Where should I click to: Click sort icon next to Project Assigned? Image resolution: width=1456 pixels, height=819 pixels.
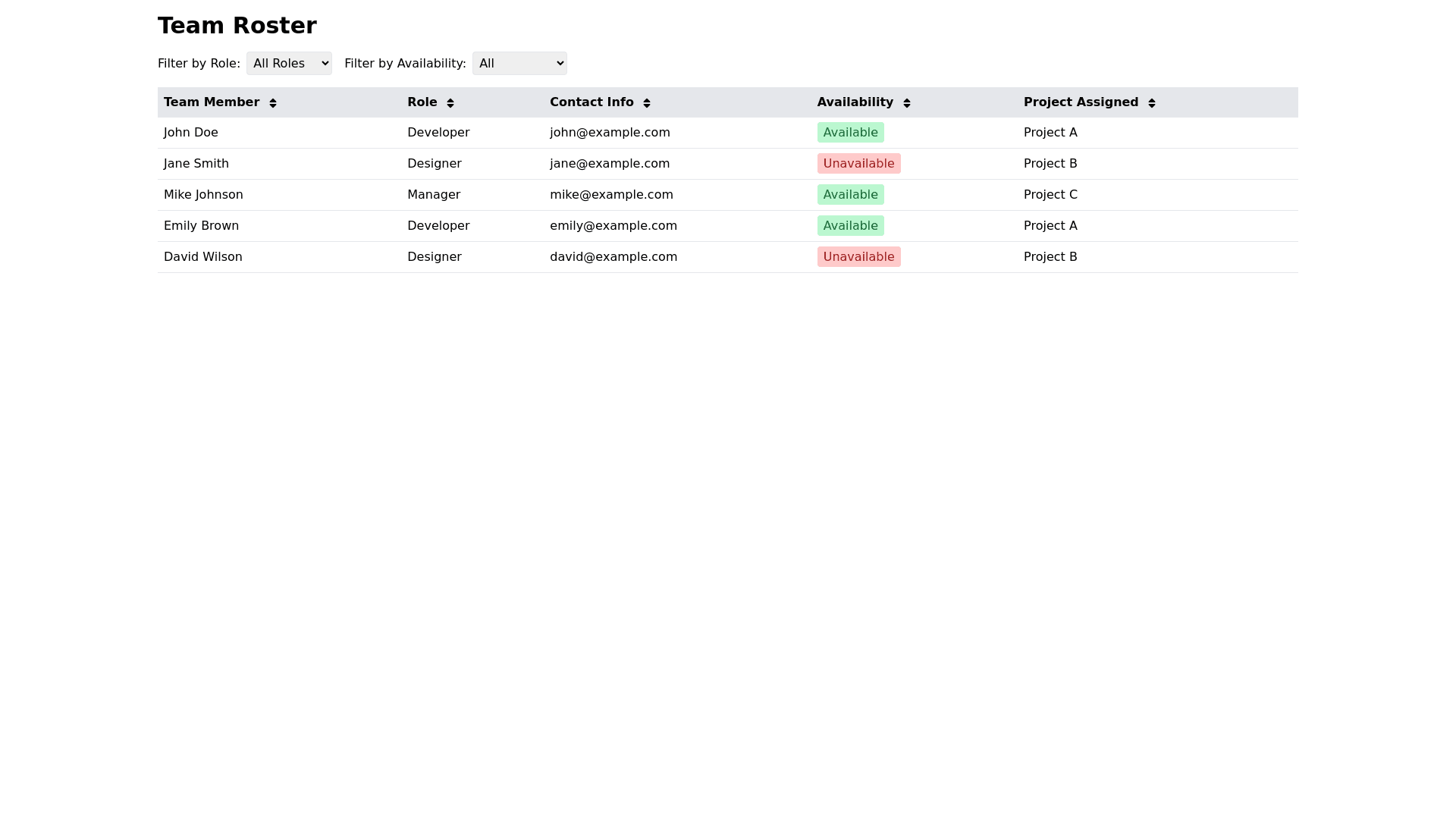tap(1152, 103)
